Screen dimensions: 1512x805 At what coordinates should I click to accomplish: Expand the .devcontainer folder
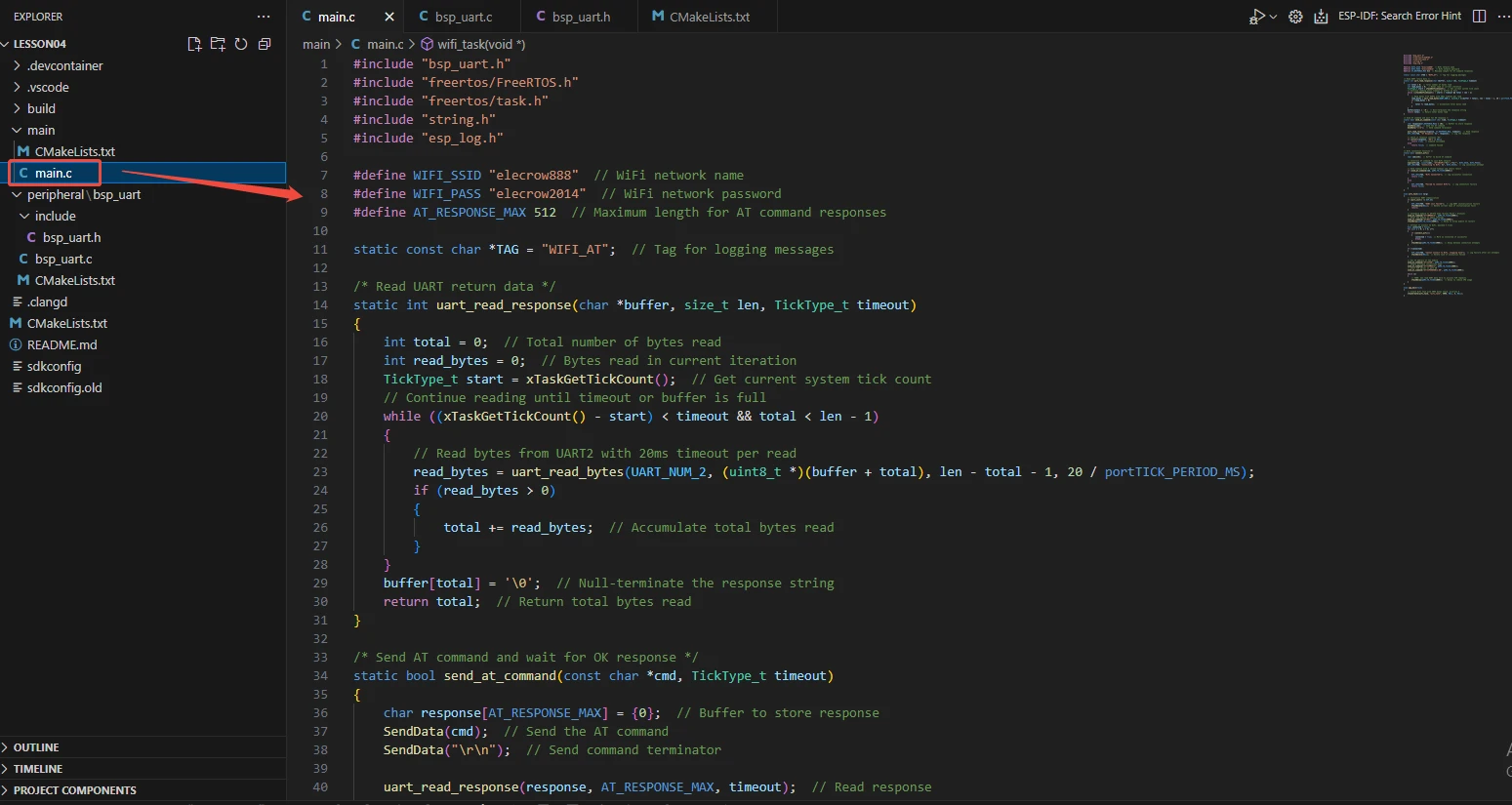pos(64,65)
